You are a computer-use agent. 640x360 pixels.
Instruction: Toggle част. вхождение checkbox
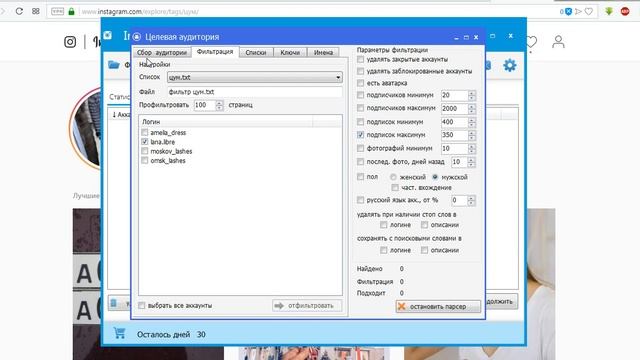tap(395, 187)
